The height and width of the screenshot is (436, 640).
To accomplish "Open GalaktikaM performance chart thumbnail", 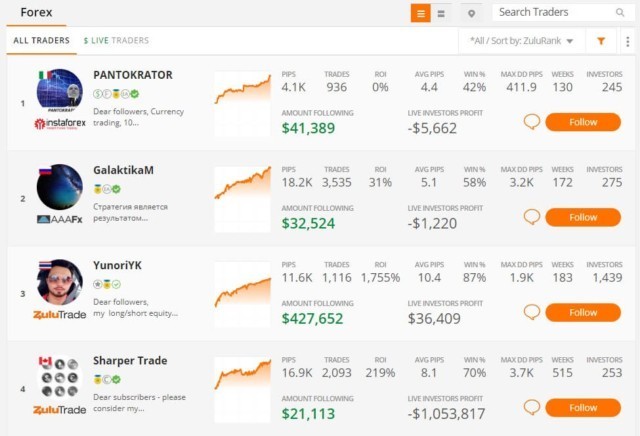I will (242, 199).
